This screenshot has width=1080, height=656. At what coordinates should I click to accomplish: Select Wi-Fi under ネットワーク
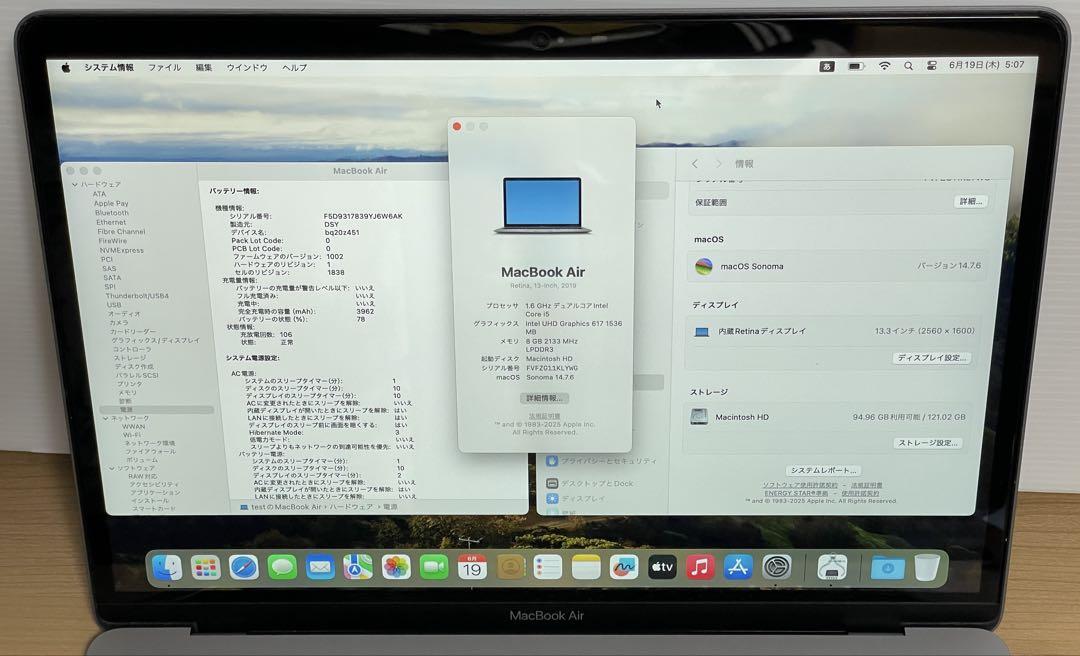(132, 435)
